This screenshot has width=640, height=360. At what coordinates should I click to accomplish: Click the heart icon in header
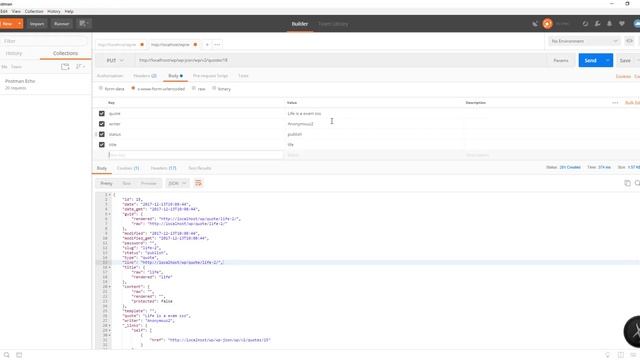[x=622, y=24]
